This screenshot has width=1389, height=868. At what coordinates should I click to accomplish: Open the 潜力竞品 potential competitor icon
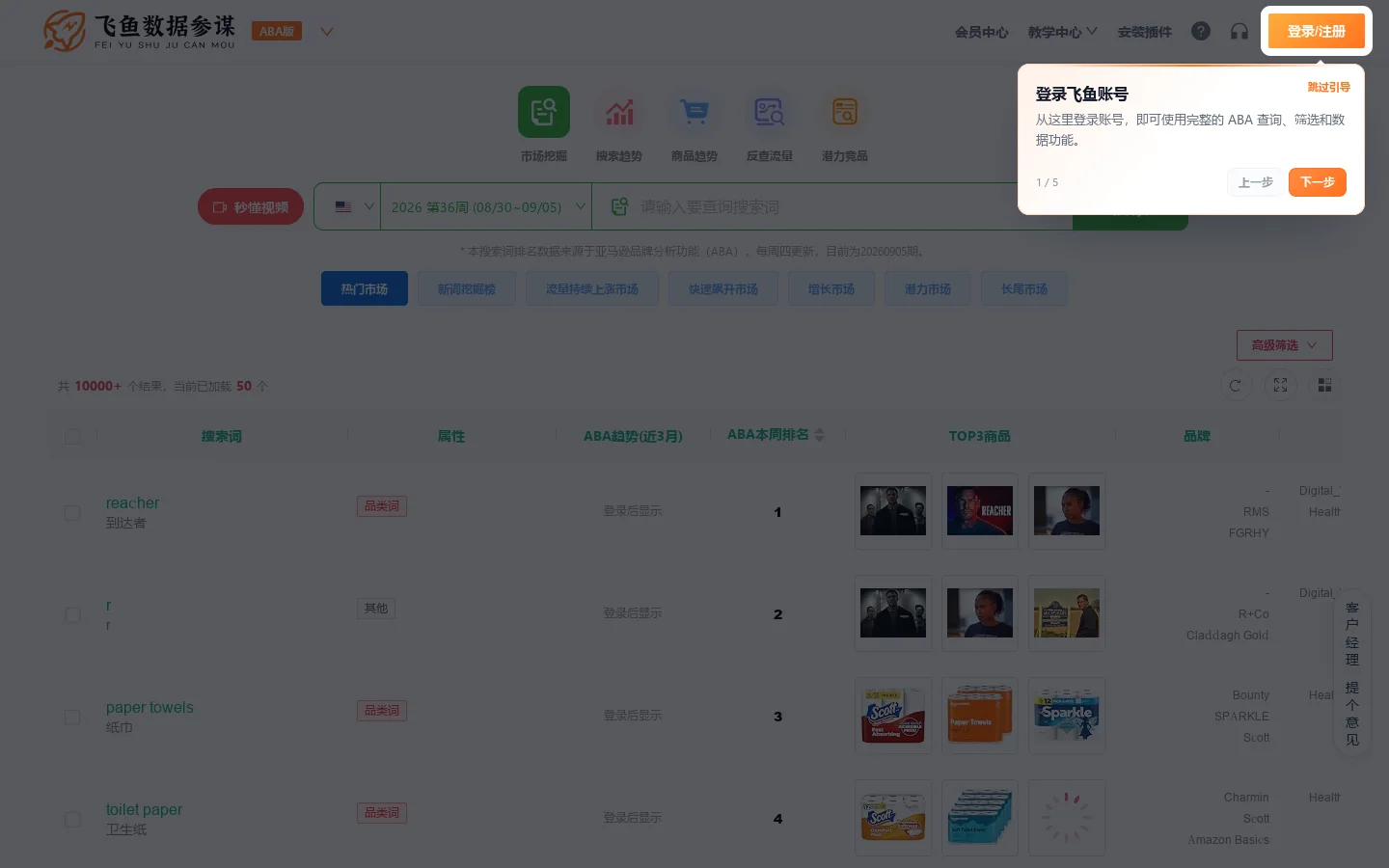pyautogui.click(x=845, y=112)
